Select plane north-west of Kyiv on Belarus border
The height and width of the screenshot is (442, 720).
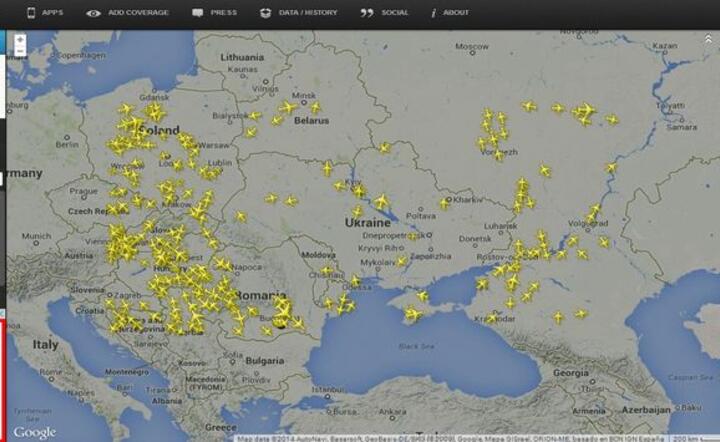(327, 168)
